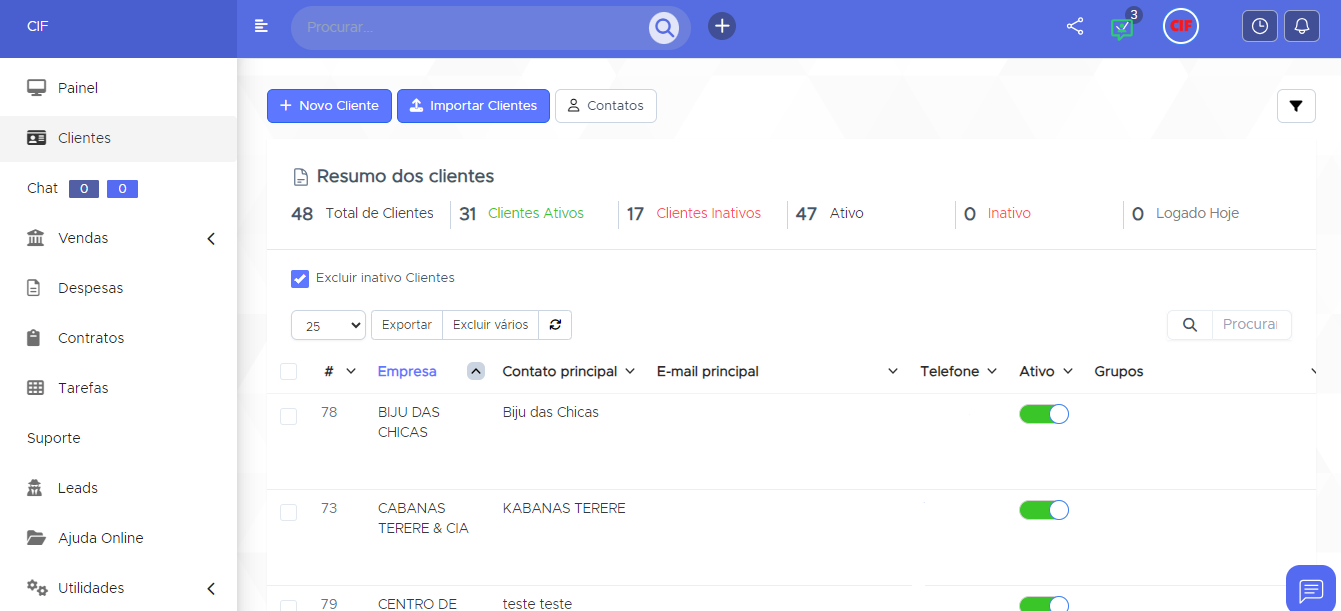Select the checkbox for CABANAS TERERE row
1341x611 pixels.
(x=289, y=512)
